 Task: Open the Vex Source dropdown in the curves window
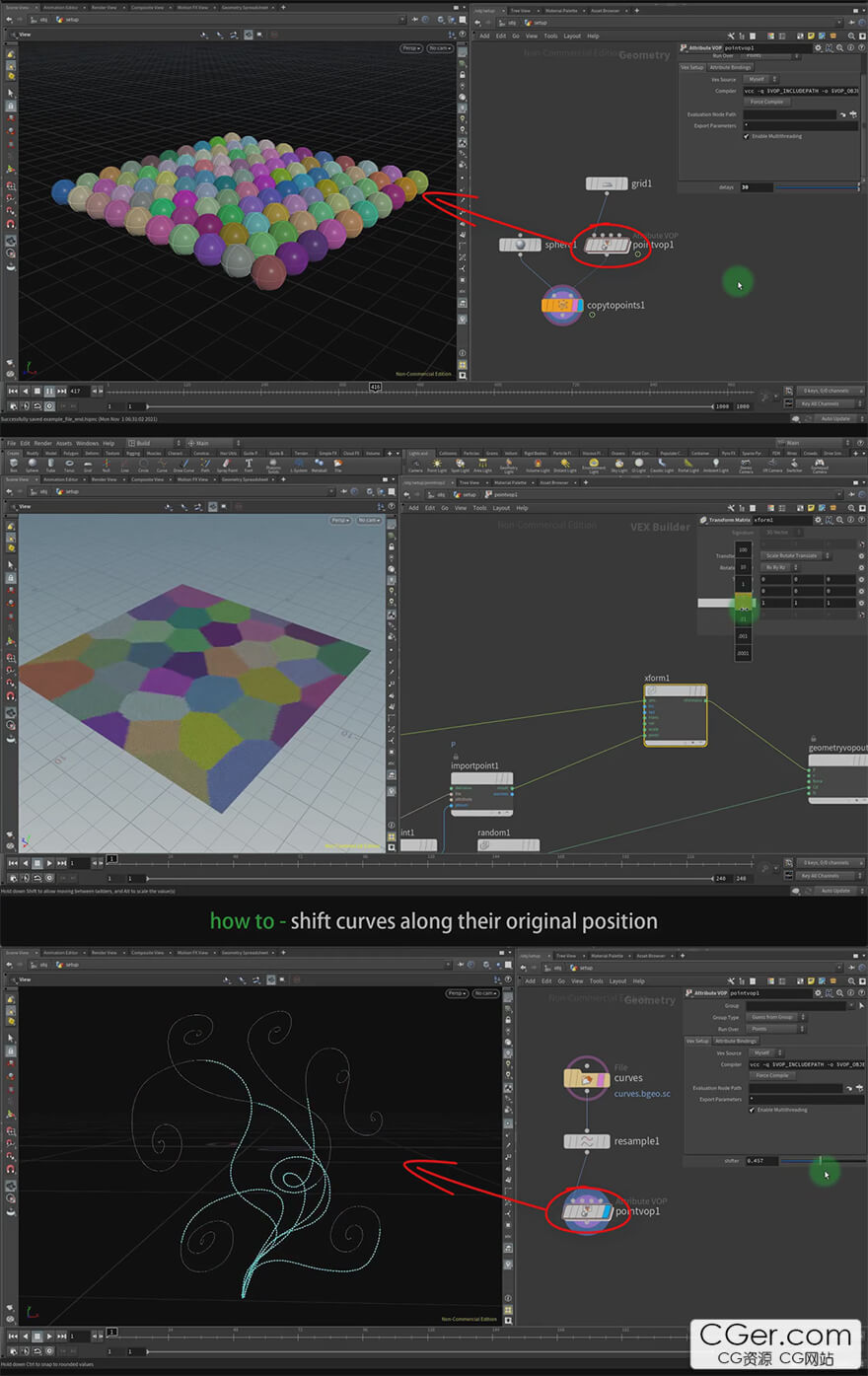click(x=764, y=1052)
